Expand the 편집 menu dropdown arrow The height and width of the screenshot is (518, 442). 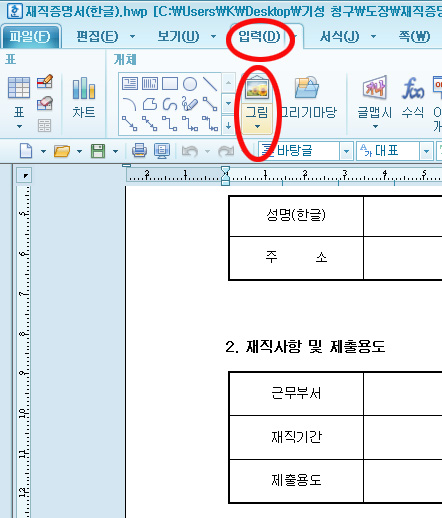[x=132, y=36]
